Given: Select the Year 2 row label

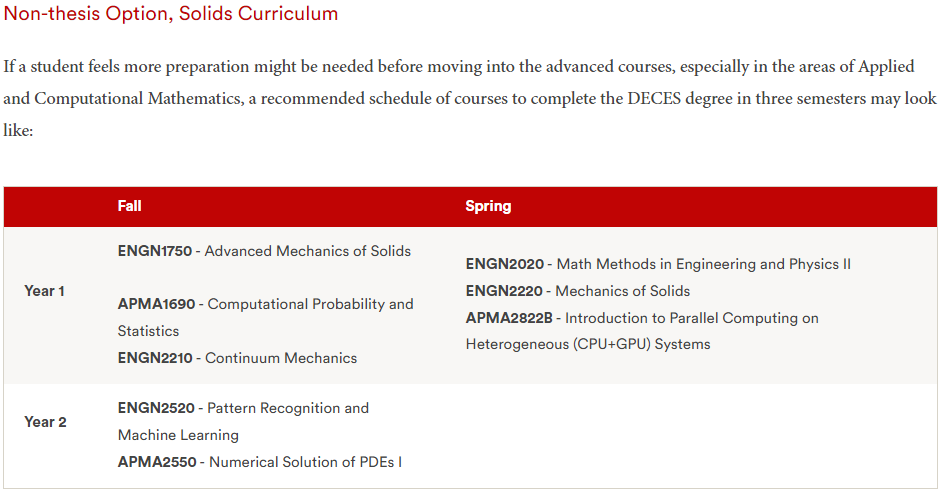Looking at the screenshot, I should pyautogui.click(x=46, y=422).
